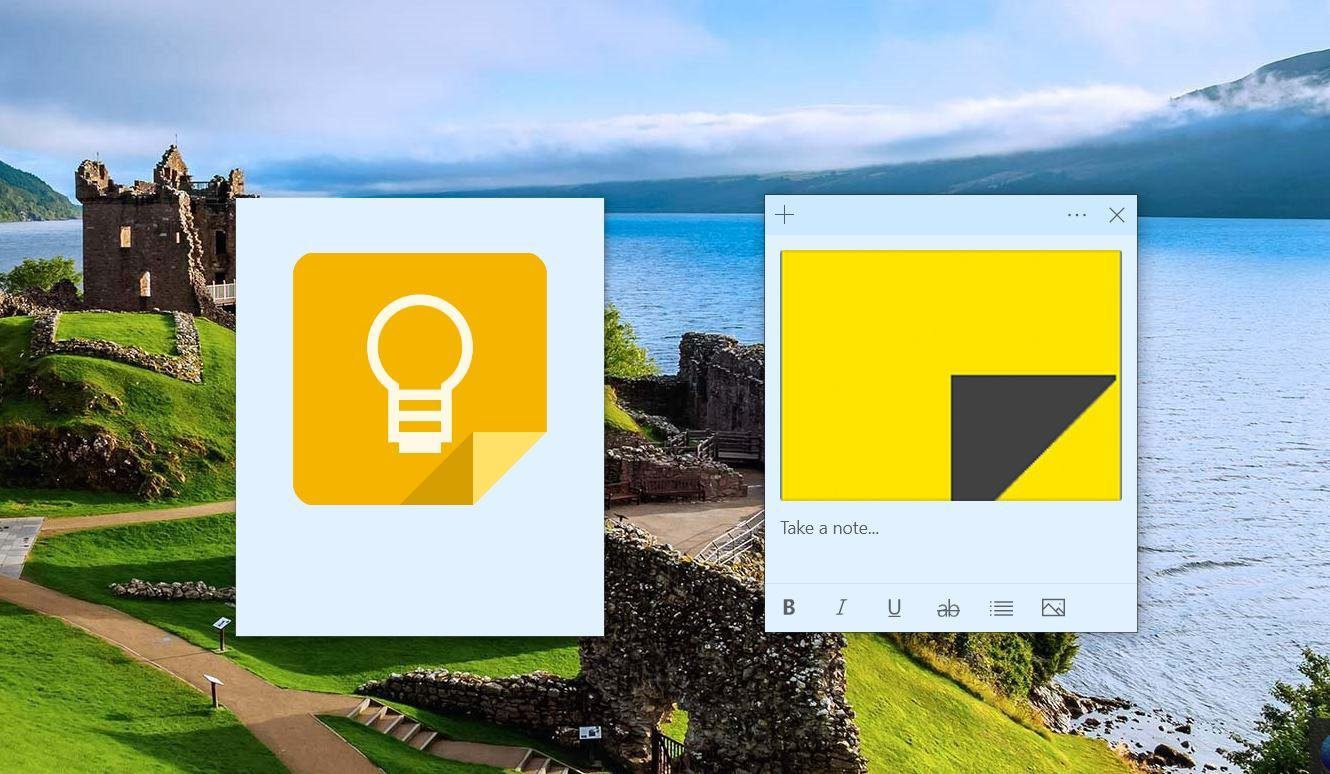Close the sticky note window
The height and width of the screenshot is (774, 1330).
coord(1117,215)
